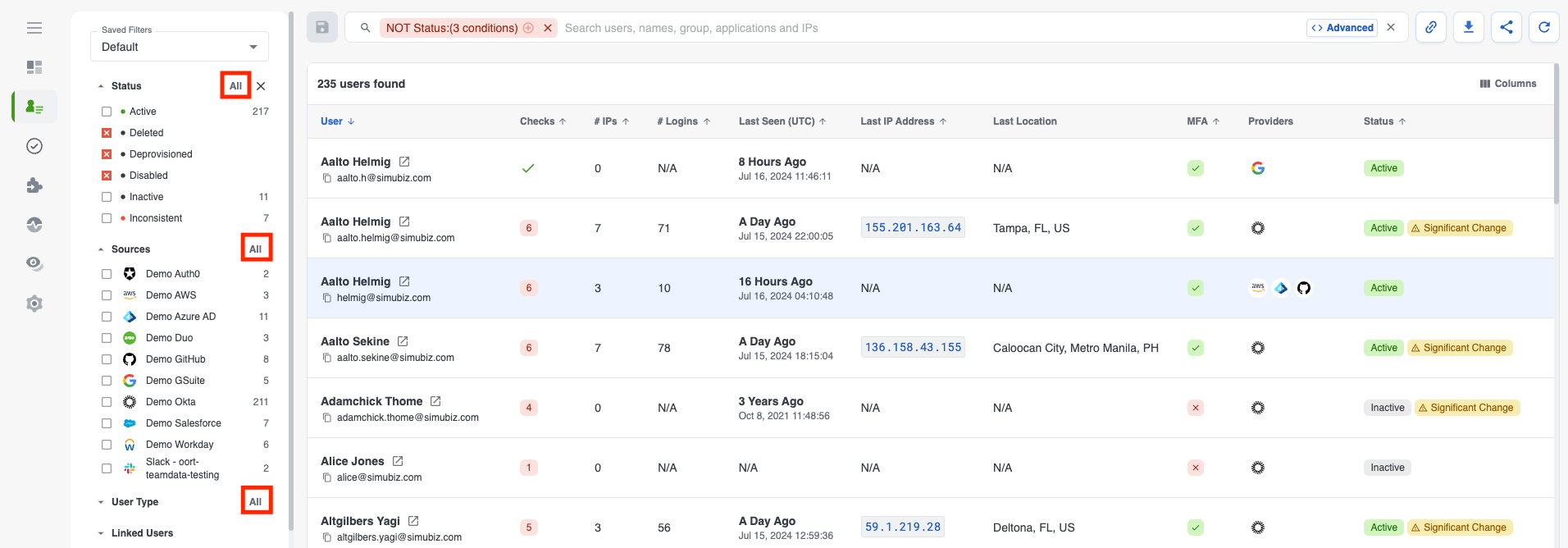Click the save filter floppy disk icon
1568x548 pixels.
tap(322, 28)
